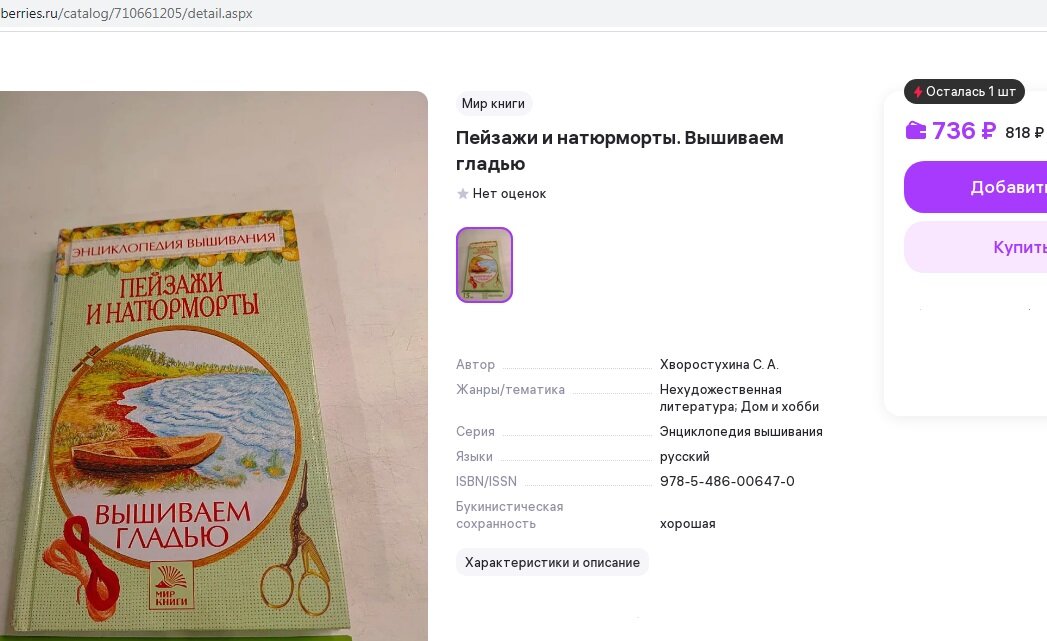Open the Мир книги brand tag
This screenshot has height=641, width=1047.
pyautogui.click(x=493, y=103)
